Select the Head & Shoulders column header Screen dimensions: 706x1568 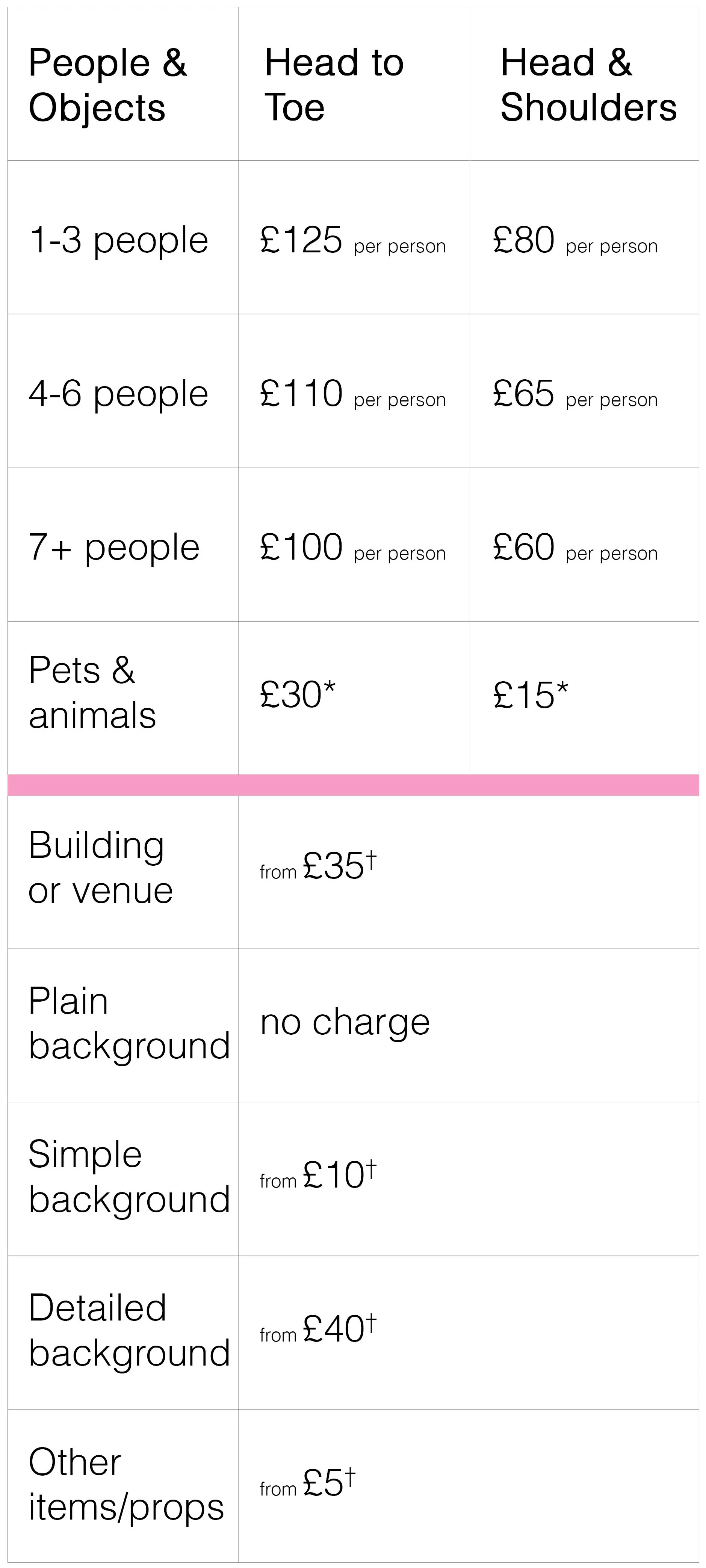pos(588,85)
